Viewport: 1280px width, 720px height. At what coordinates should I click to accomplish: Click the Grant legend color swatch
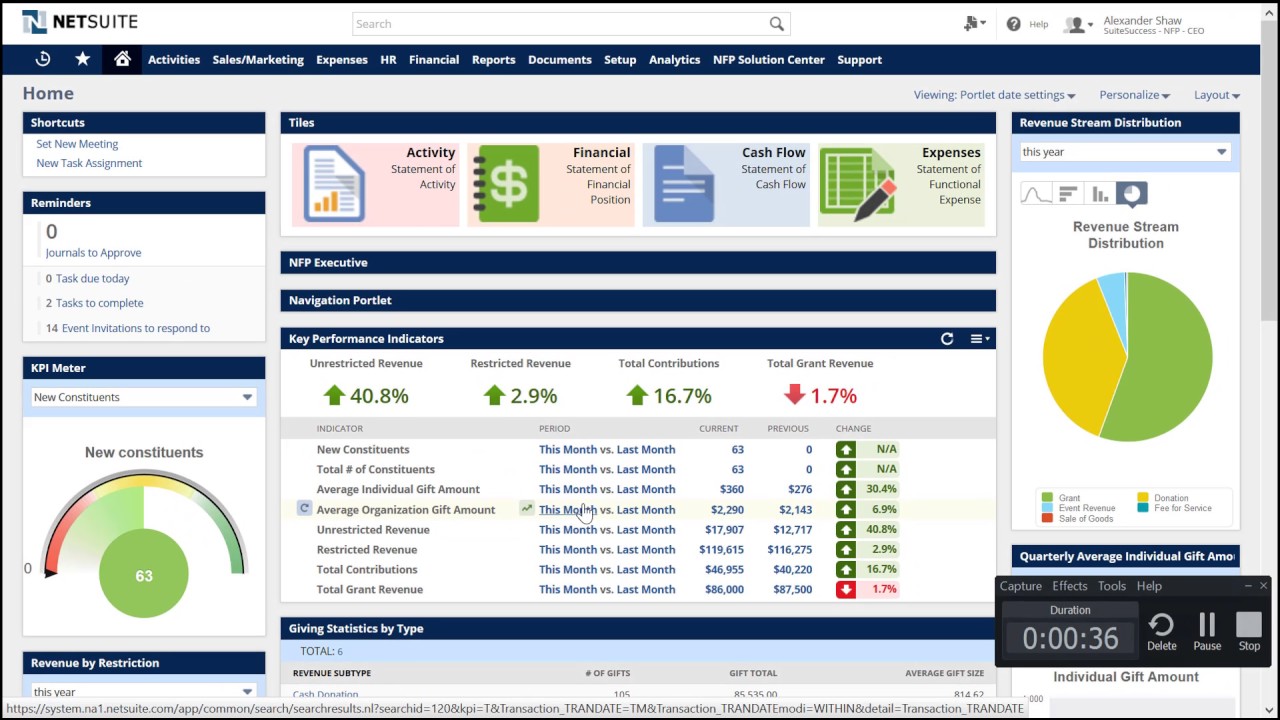tap(1047, 497)
